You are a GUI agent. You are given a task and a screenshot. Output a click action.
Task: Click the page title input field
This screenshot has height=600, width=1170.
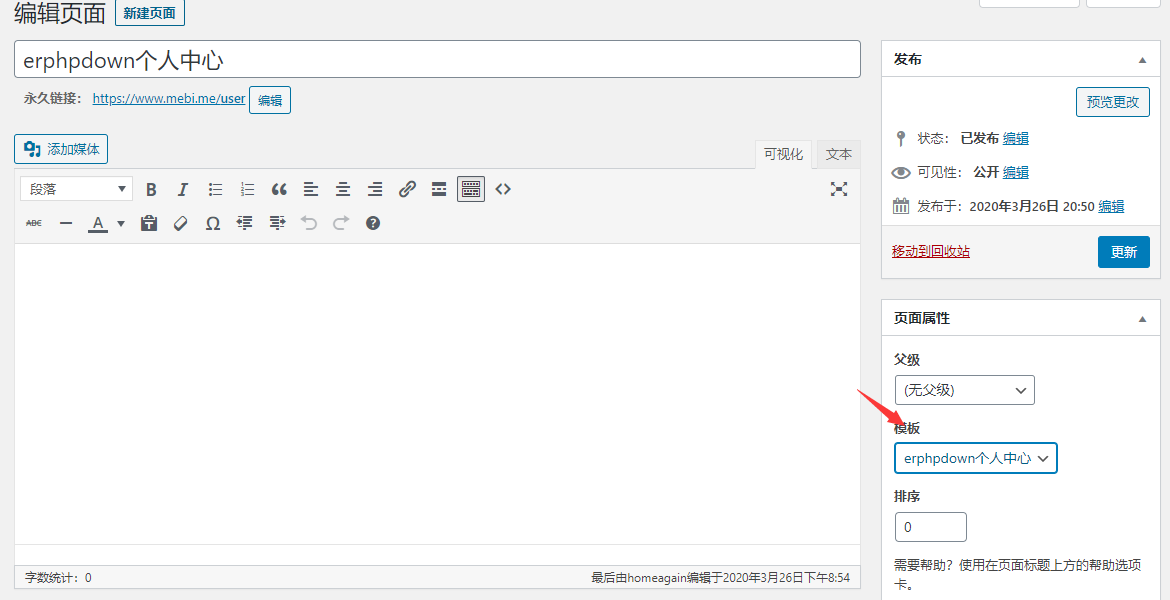(437, 59)
